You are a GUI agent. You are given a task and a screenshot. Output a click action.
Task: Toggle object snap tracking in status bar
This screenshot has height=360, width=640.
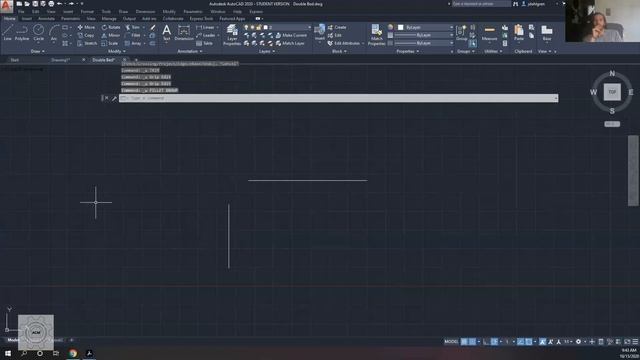tap(520, 342)
